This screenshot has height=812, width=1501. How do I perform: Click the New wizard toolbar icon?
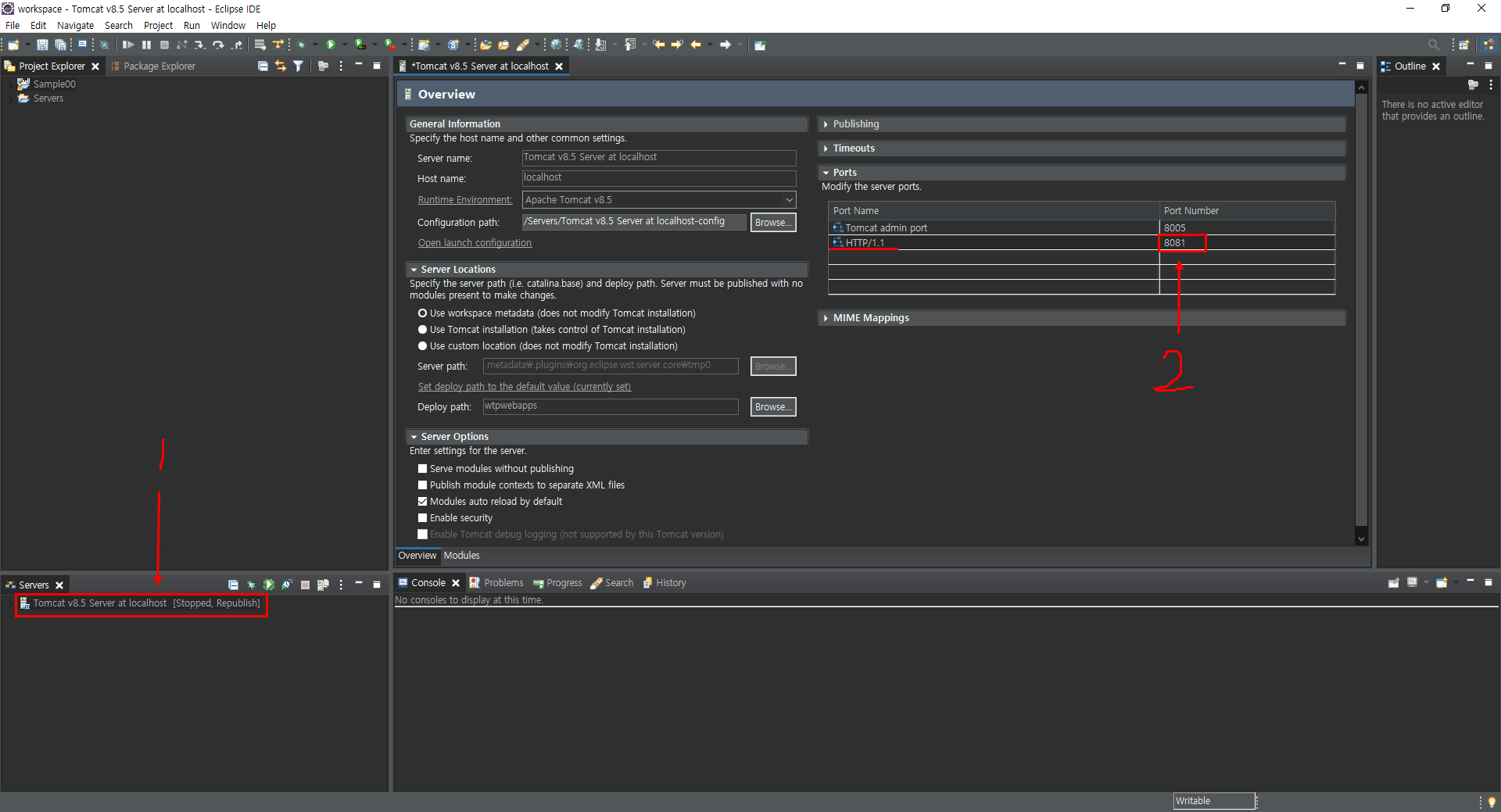click(x=13, y=45)
